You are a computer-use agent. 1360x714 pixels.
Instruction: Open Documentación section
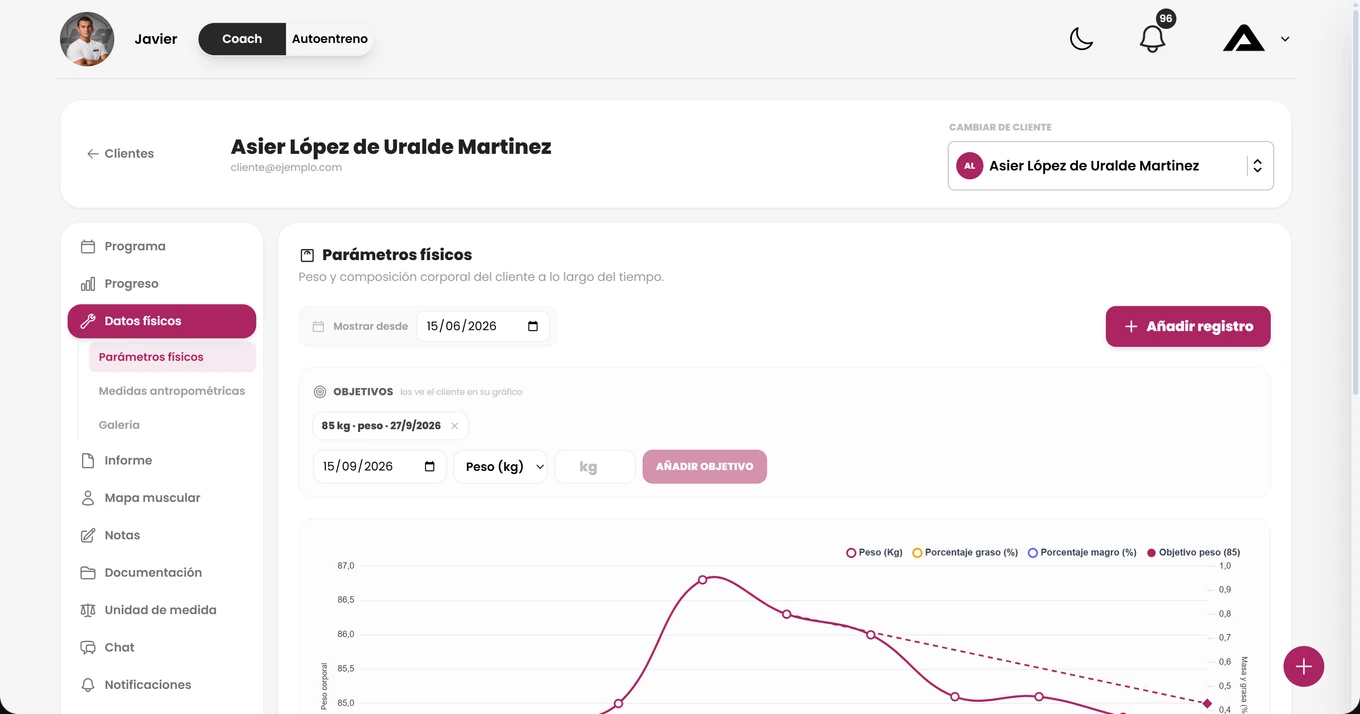pos(161,573)
